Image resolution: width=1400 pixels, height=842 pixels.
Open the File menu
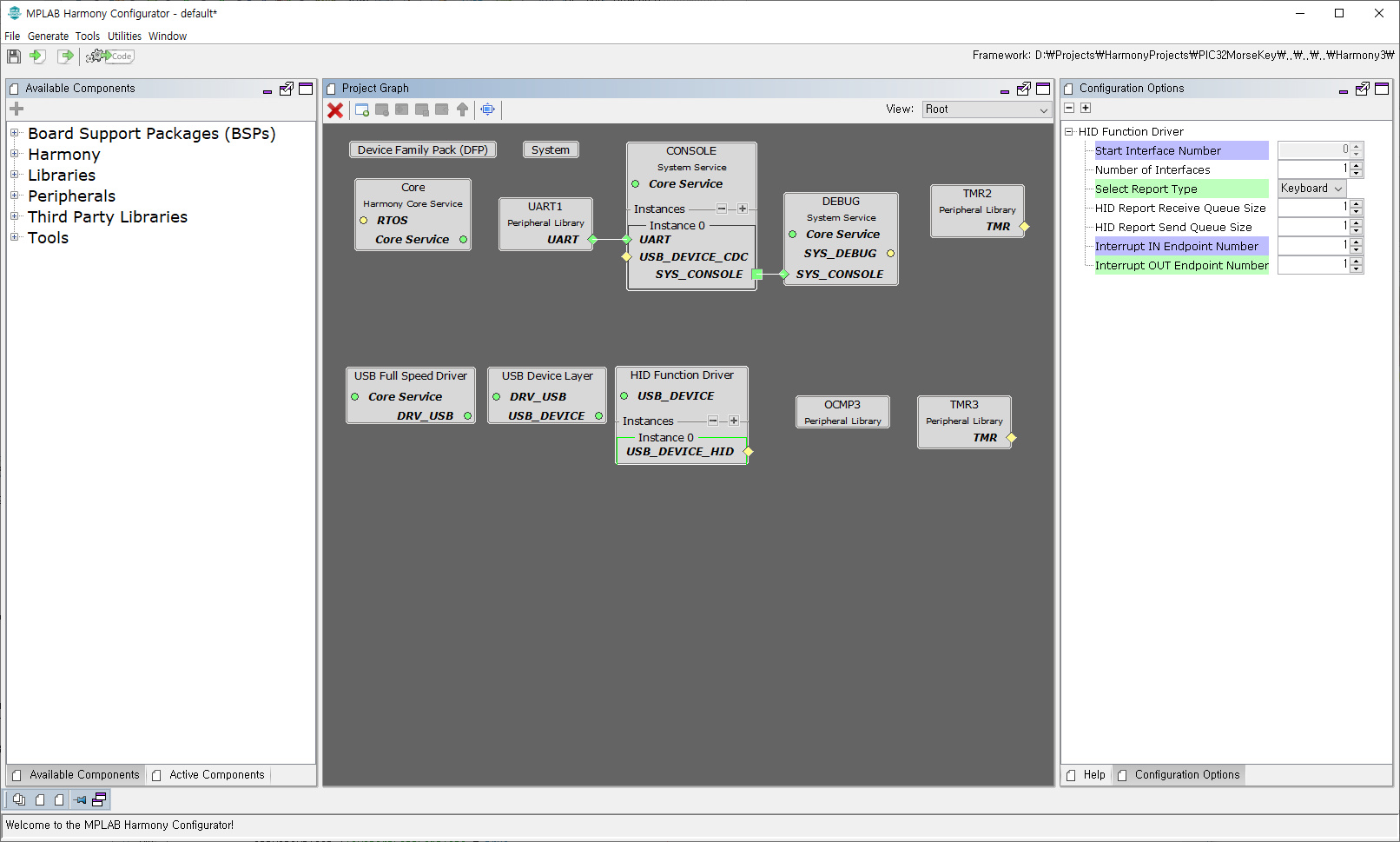tap(12, 36)
